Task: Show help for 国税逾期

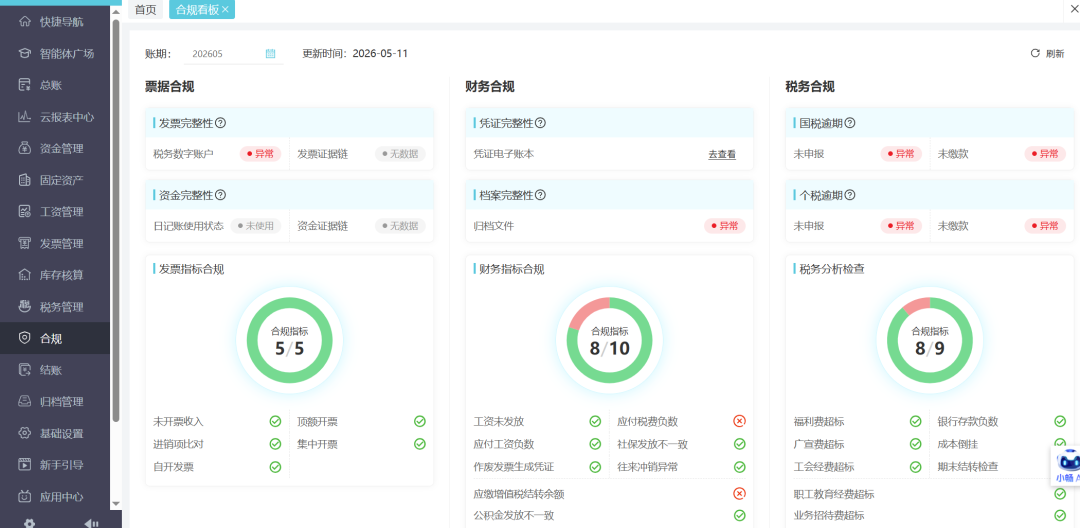Action: coord(850,123)
